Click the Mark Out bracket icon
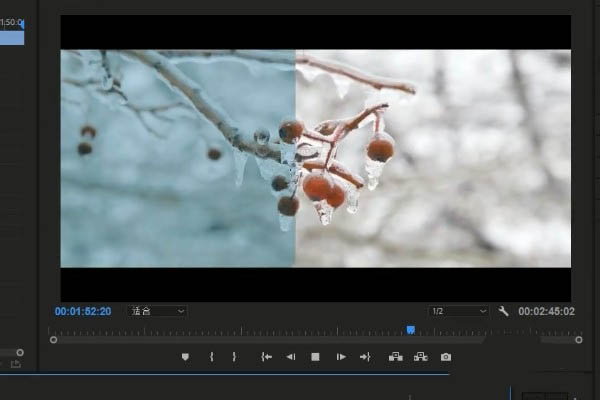600x400 pixels. [x=234, y=357]
